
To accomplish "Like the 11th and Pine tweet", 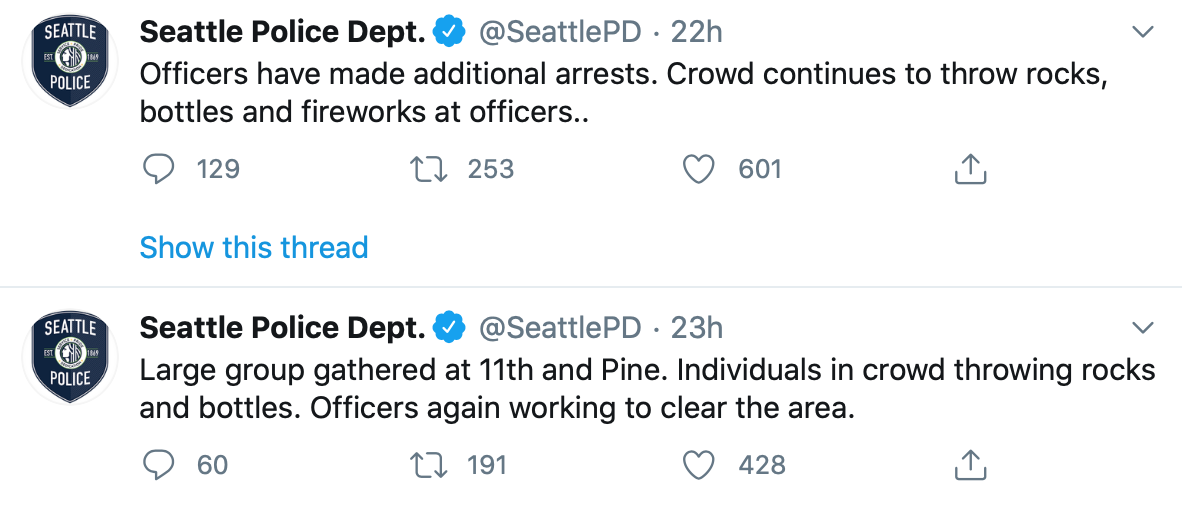I will click(698, 465).
